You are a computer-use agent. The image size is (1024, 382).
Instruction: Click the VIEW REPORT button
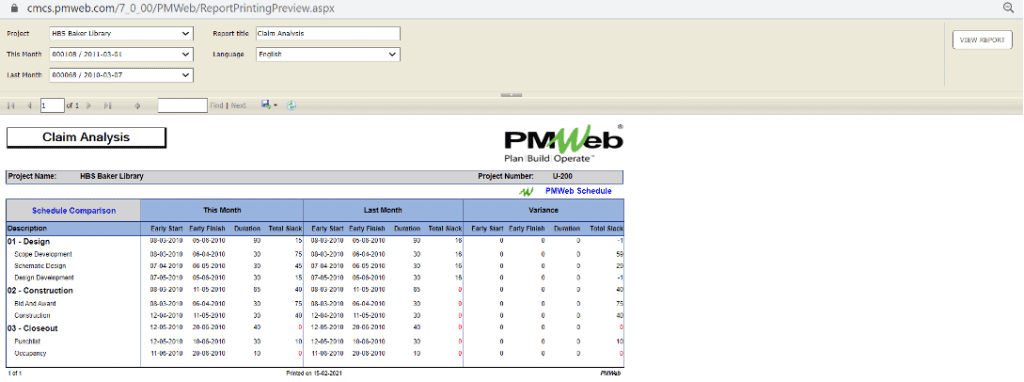tap(982, 40)
